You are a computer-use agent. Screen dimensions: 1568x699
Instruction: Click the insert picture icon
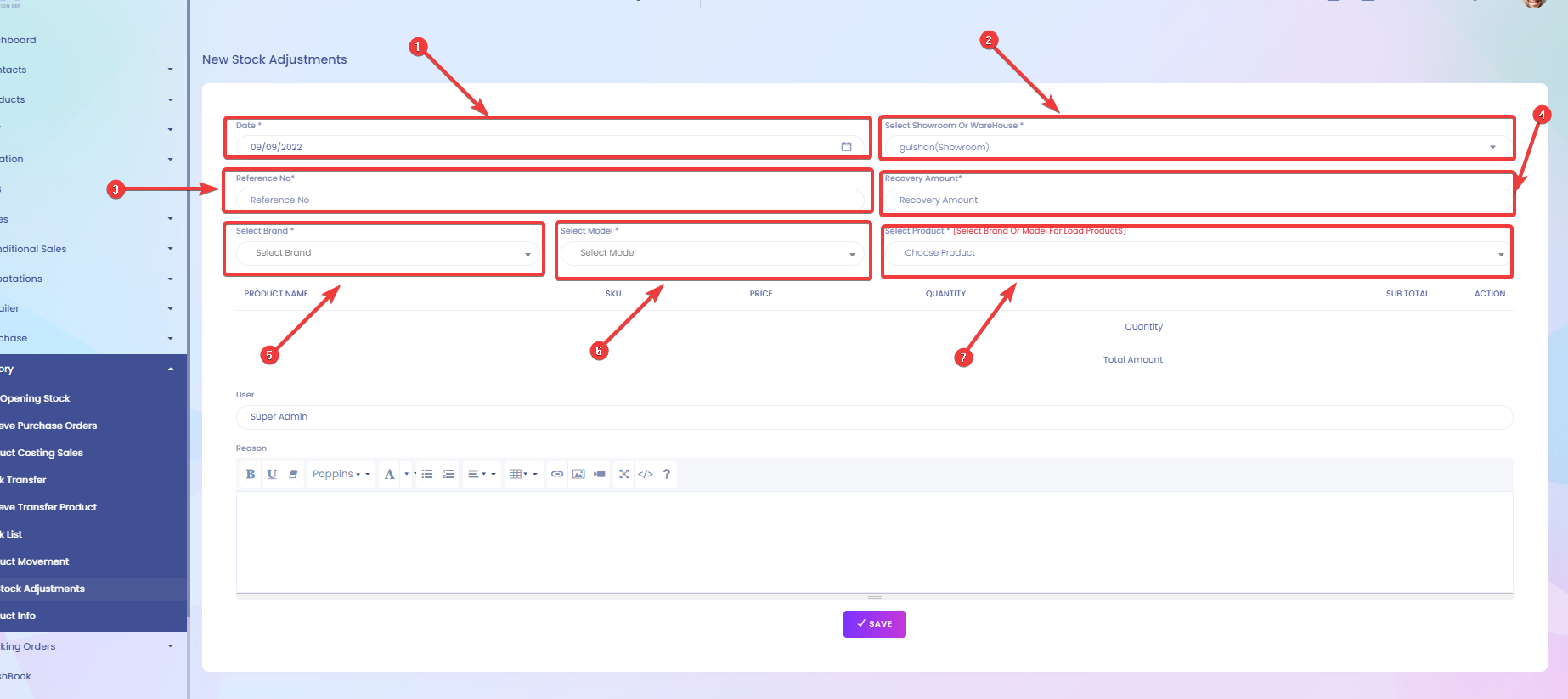[578, 474]
